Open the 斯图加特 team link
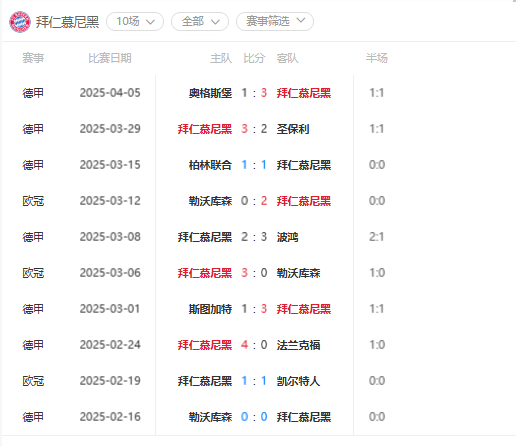516x447 pixels. click(x=210, y=309)
